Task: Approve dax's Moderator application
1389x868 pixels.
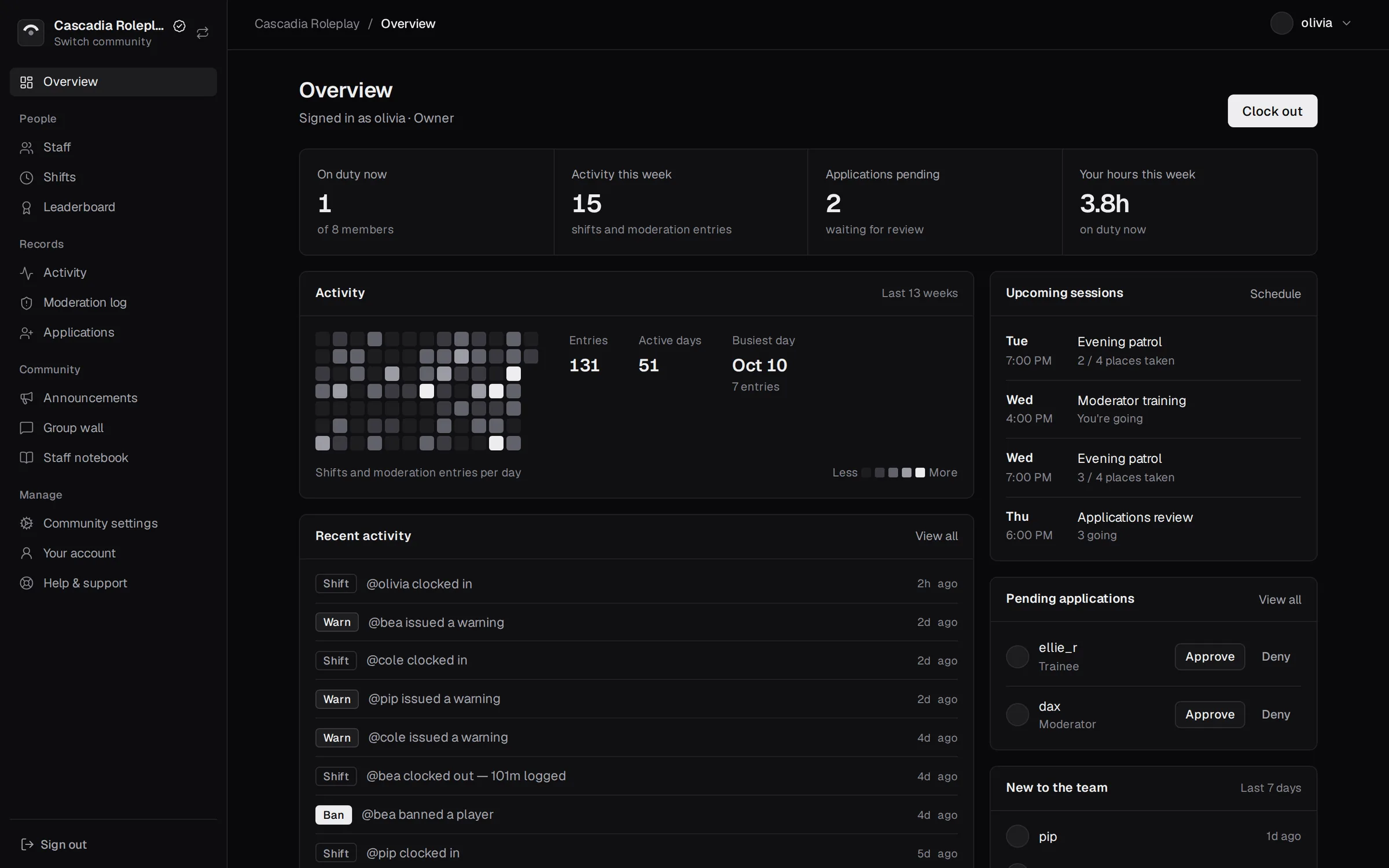Action: (1210, 715)
